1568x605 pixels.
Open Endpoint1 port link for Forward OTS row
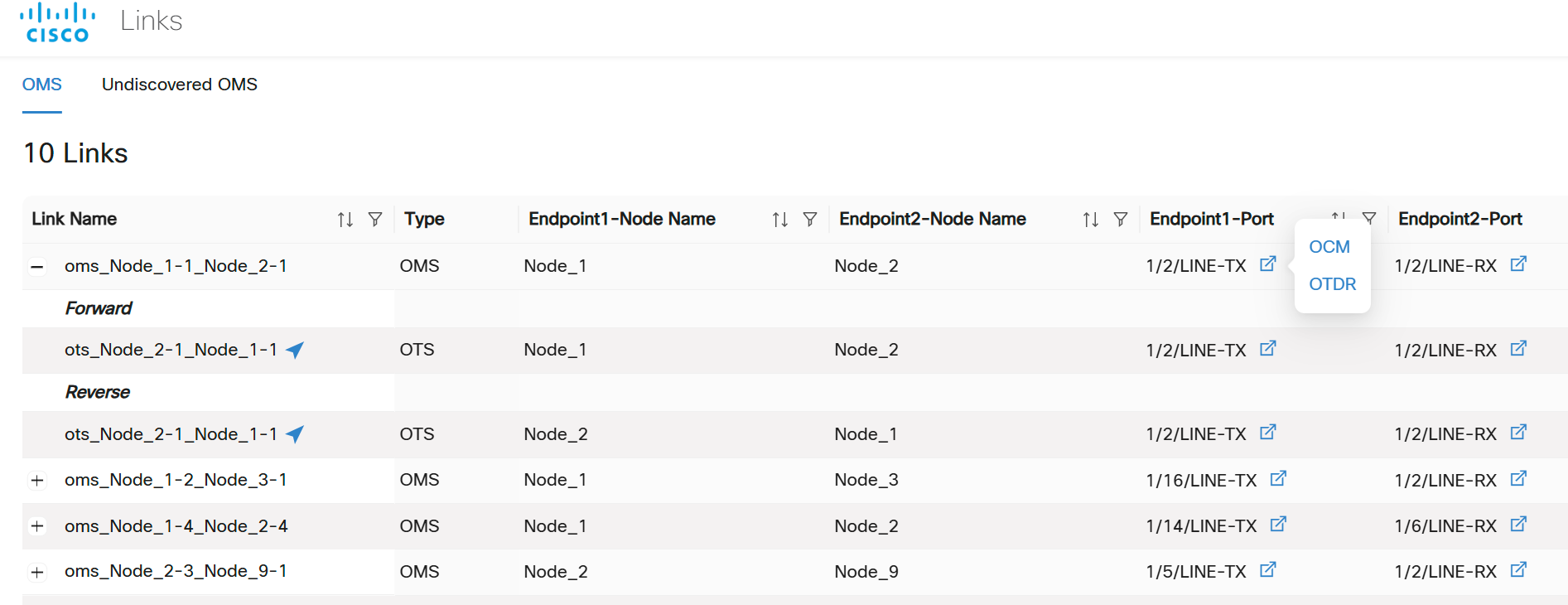1268,349
